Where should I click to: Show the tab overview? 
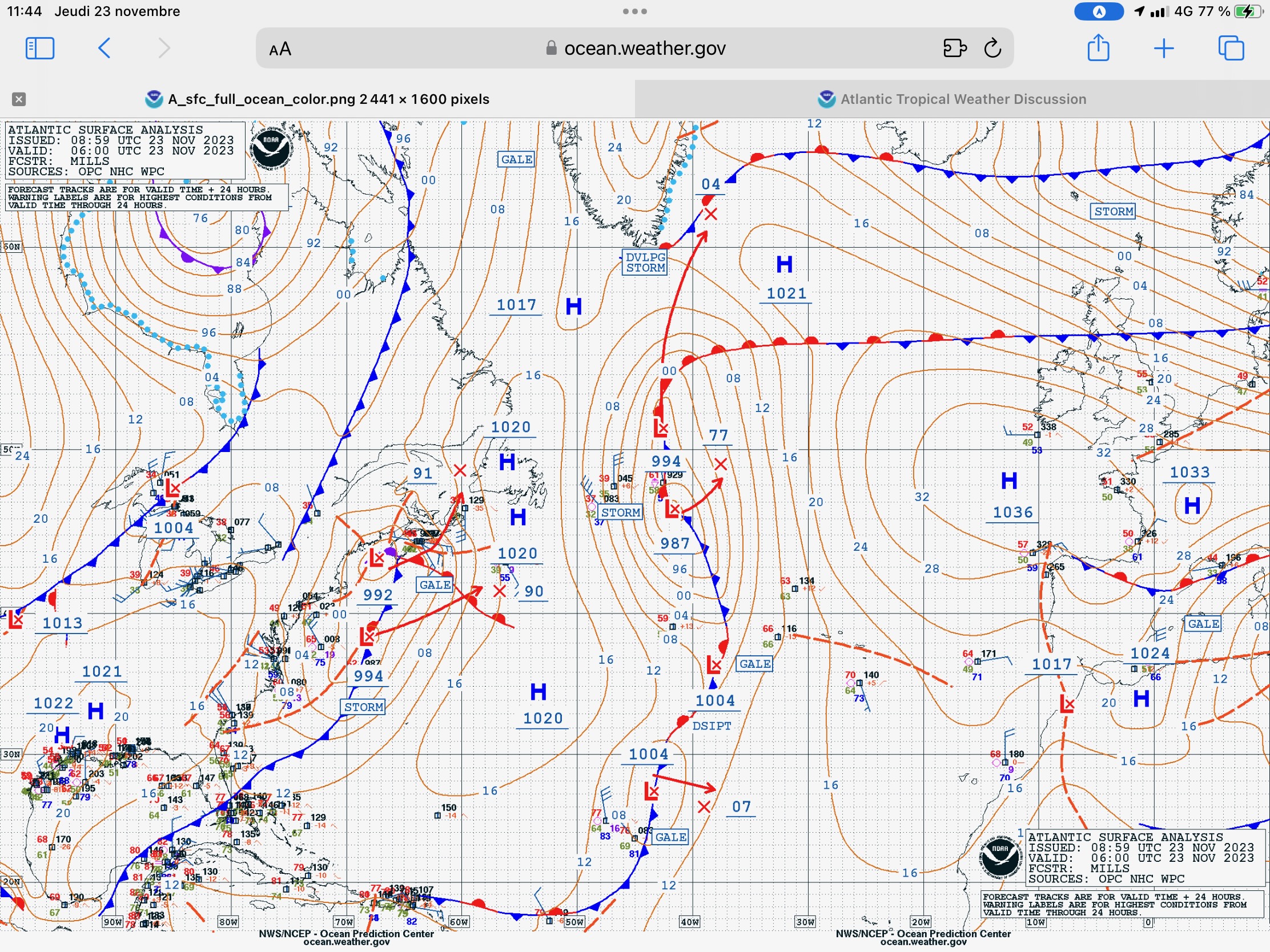point(1231,48)
